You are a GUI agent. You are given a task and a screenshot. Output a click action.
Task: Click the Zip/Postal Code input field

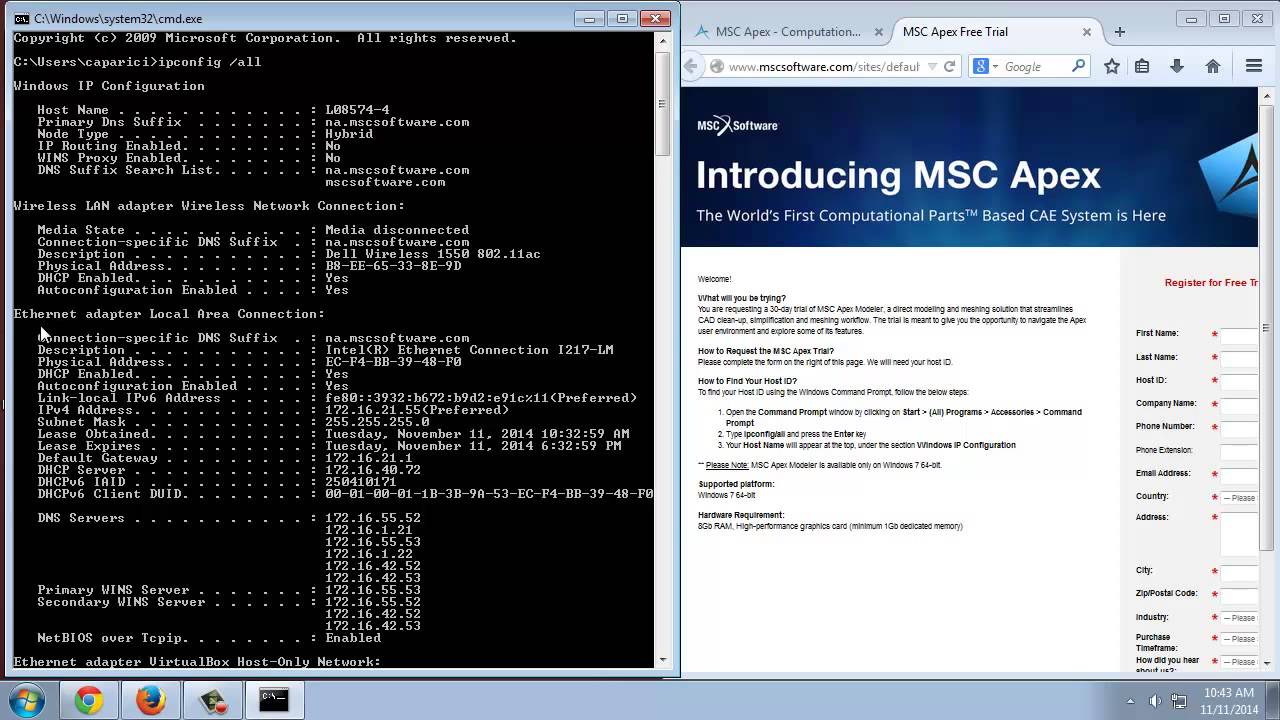pos(1239,595)
